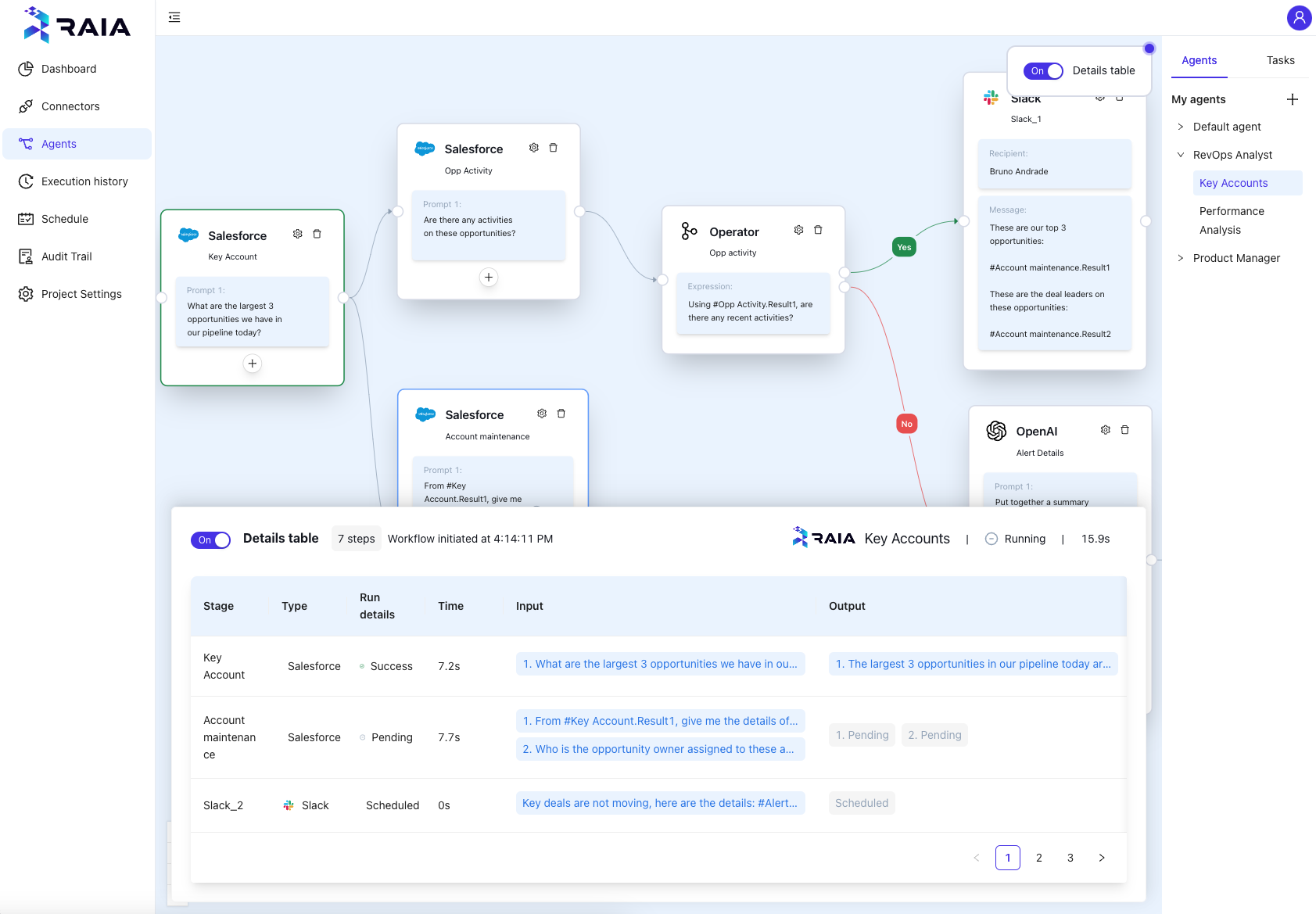The image size is (1316, 914).
Task: Open the Connectors page icon
Action: coord(26,106)
